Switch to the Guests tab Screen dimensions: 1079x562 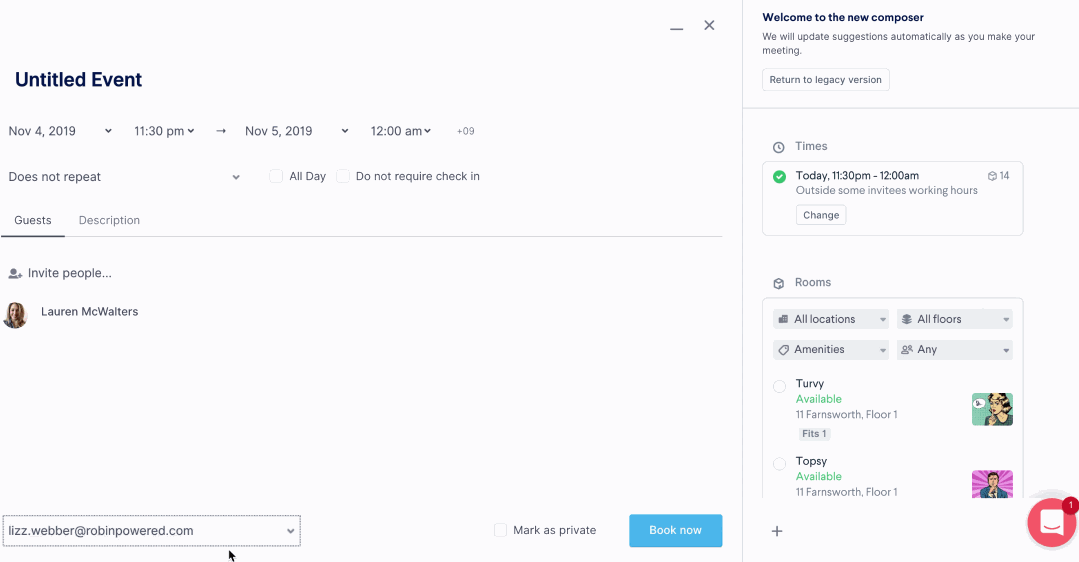click(32, 220)
